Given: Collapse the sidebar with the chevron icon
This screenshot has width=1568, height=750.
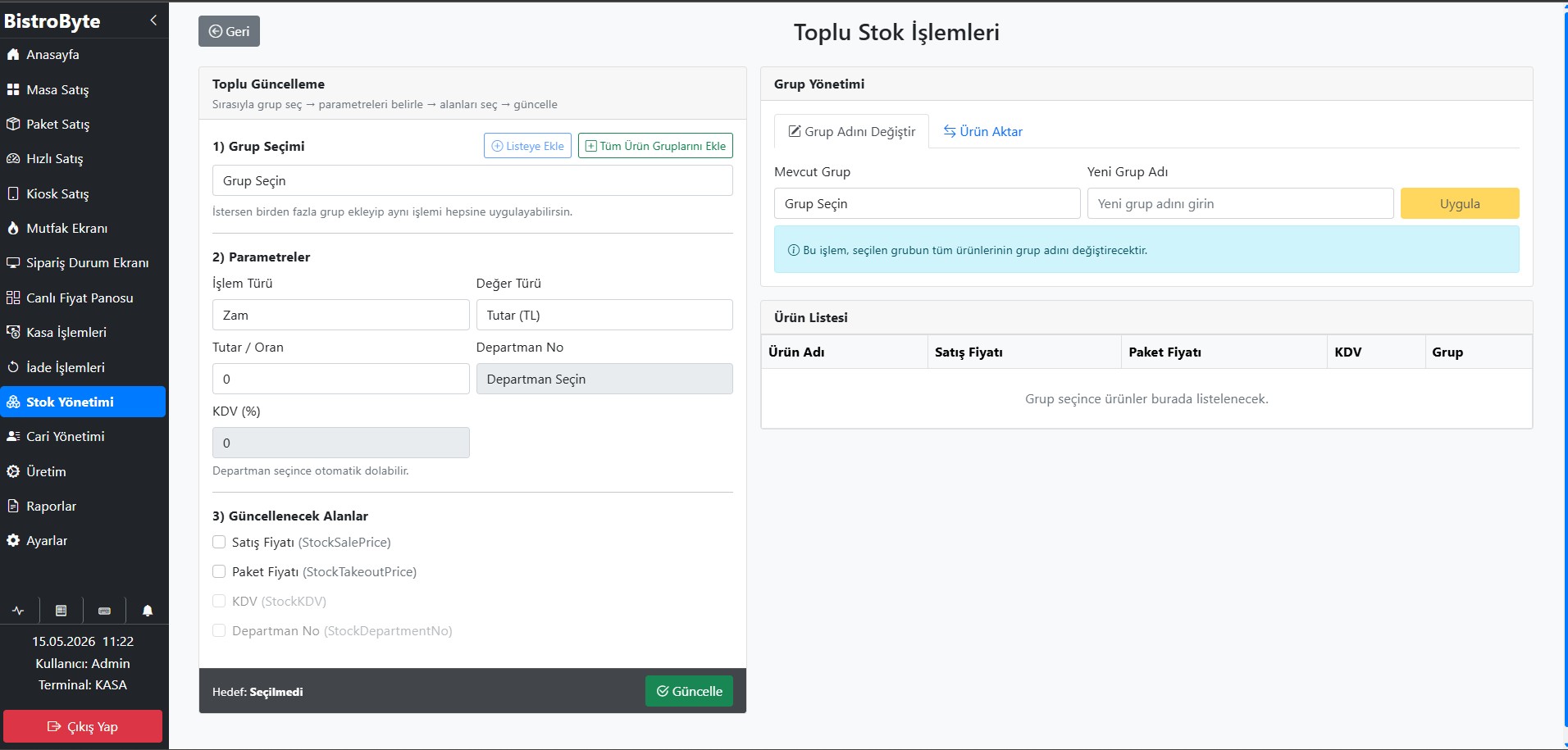Looking at the screenshot, I should tap(153, 20).
